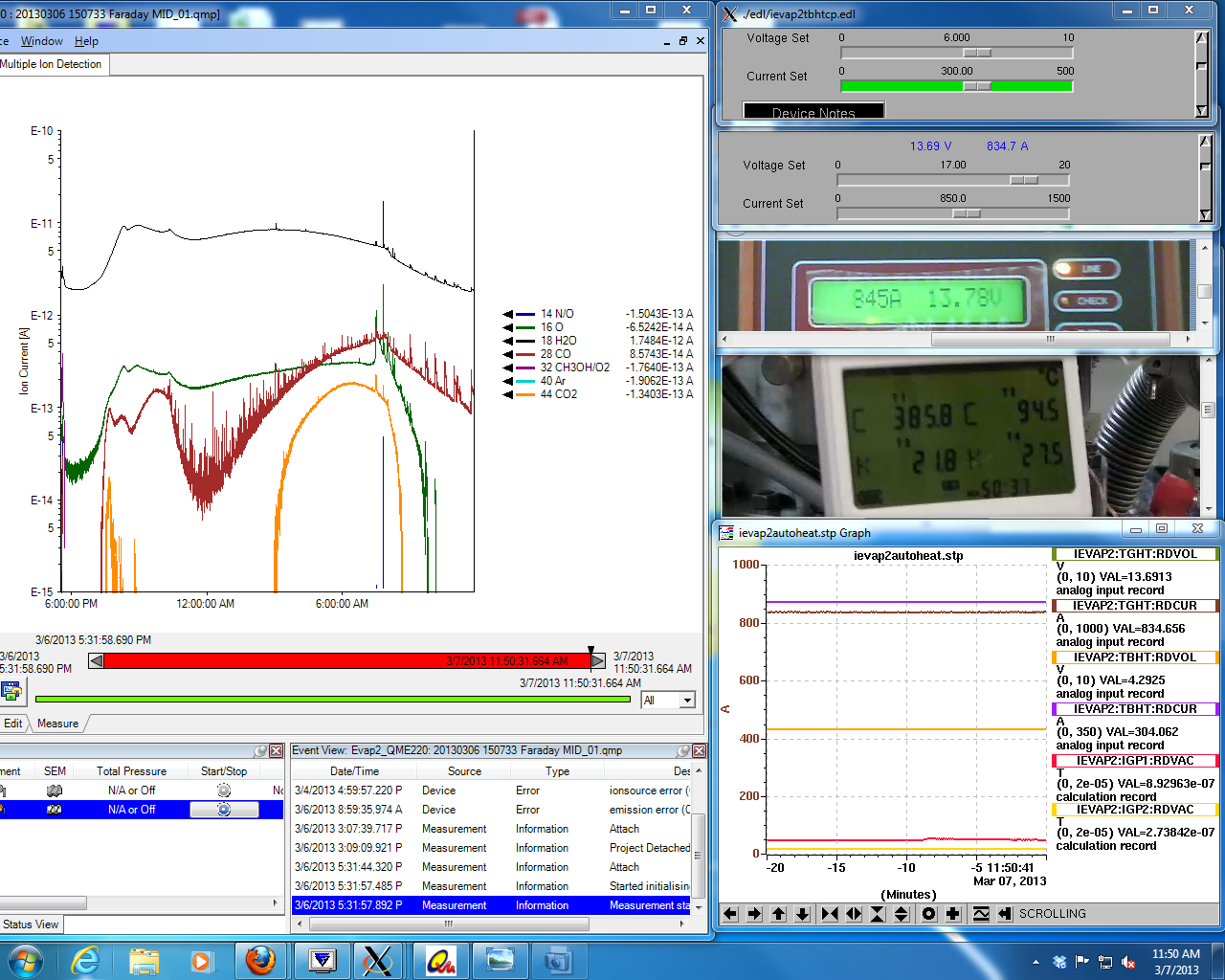Switch to the Measure tab
1225x980 pixels.
[x=57, y=724]
